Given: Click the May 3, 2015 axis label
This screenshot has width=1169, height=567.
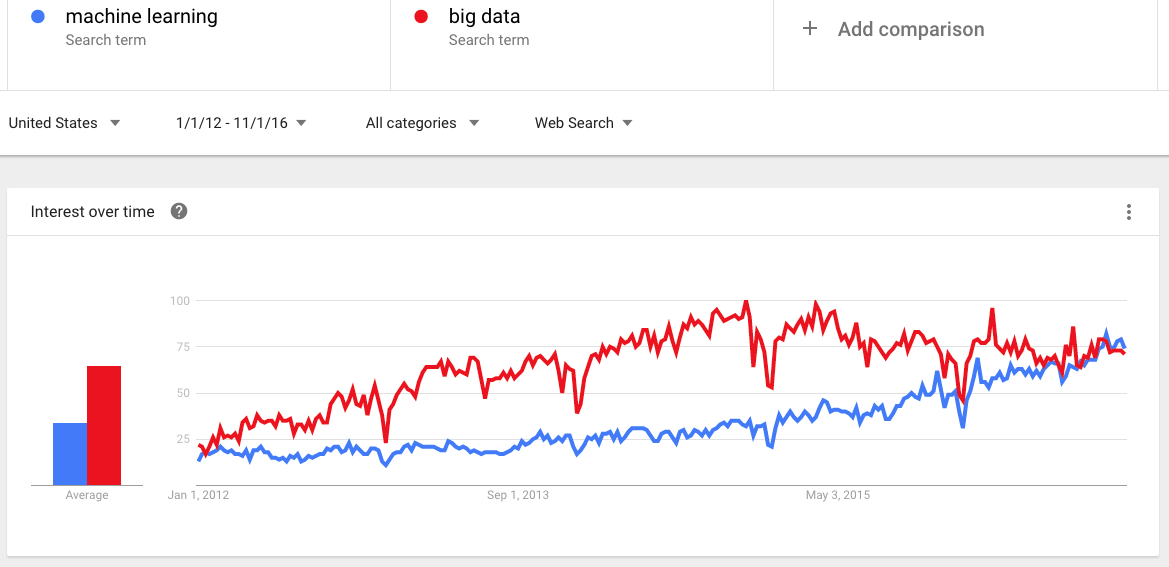Looking at the screenshot, I should coord(838,495).
